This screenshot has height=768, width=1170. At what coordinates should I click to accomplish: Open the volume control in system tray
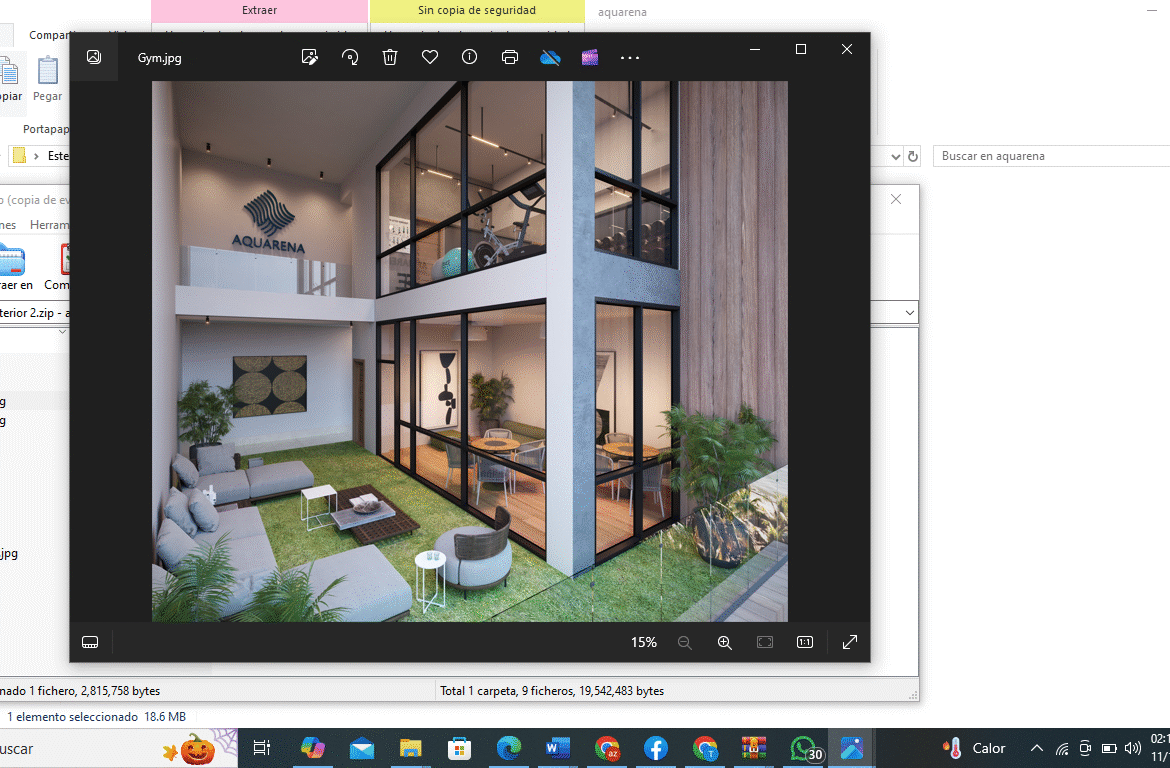click(1133, 748)
